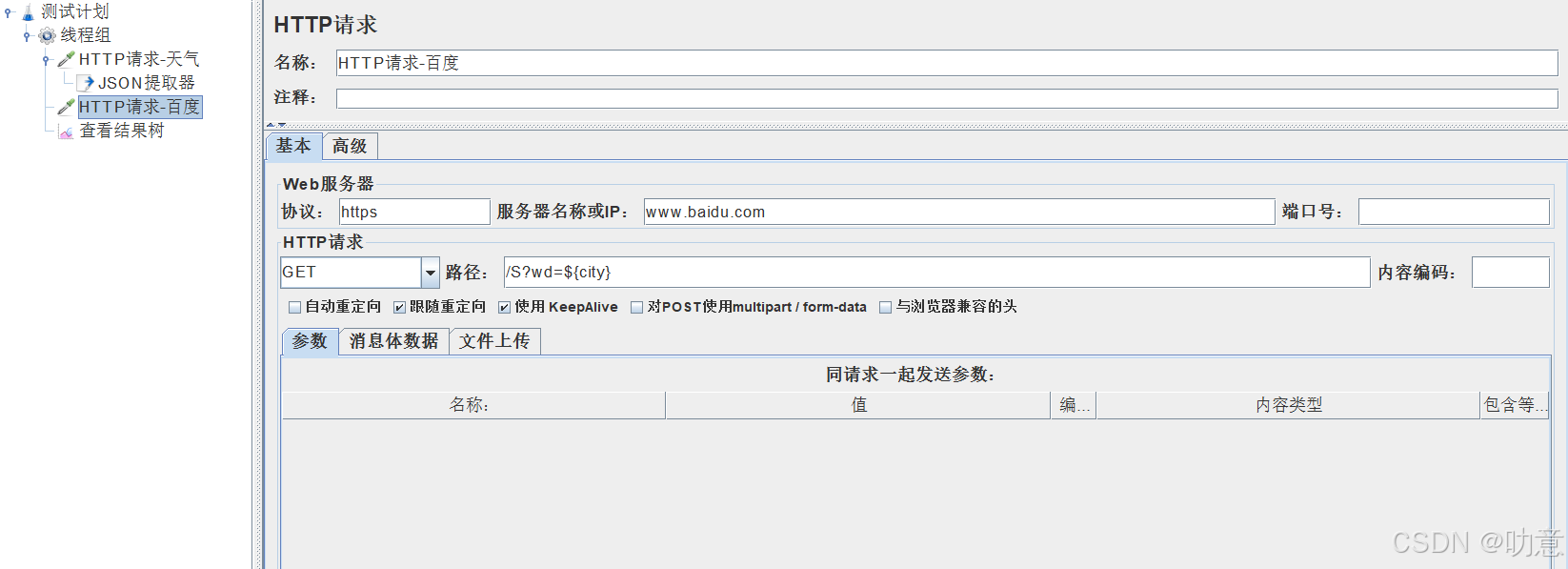Click the Test Plan flask icon

click(28, 12)
